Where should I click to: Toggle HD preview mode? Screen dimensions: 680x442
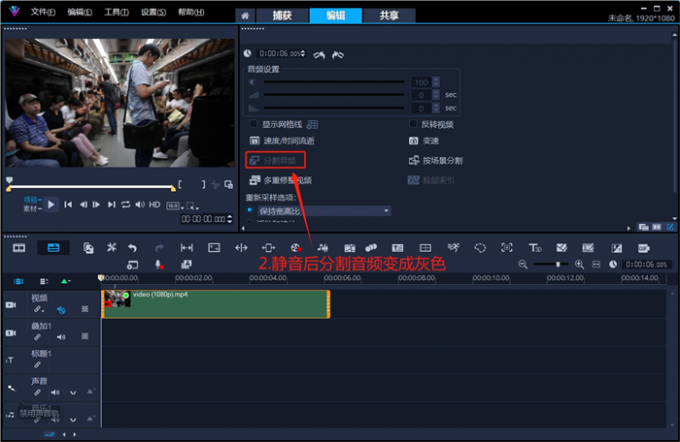click(x=155, y=204)
